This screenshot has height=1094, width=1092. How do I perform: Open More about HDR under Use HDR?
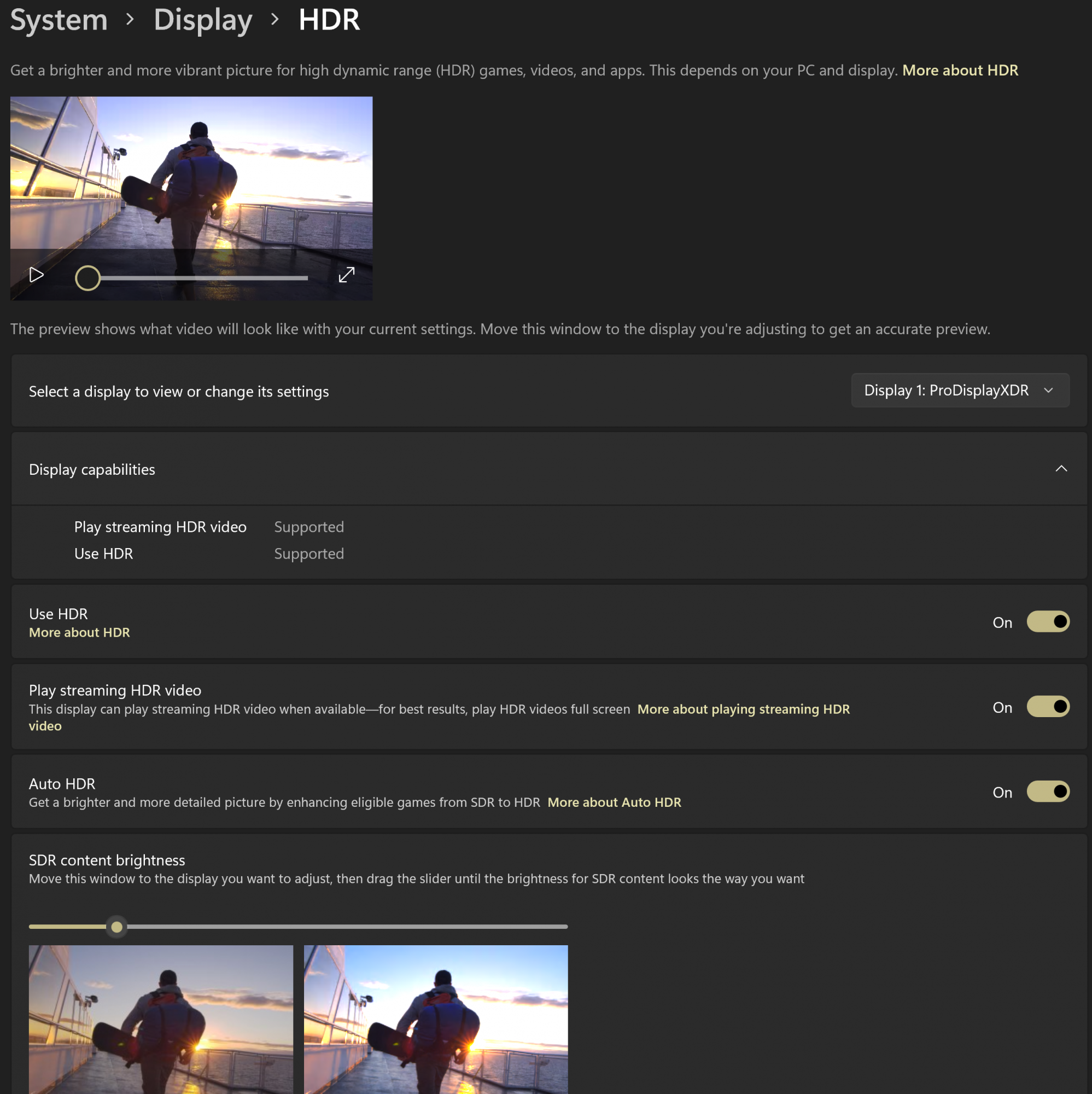(x=79, y=632)
